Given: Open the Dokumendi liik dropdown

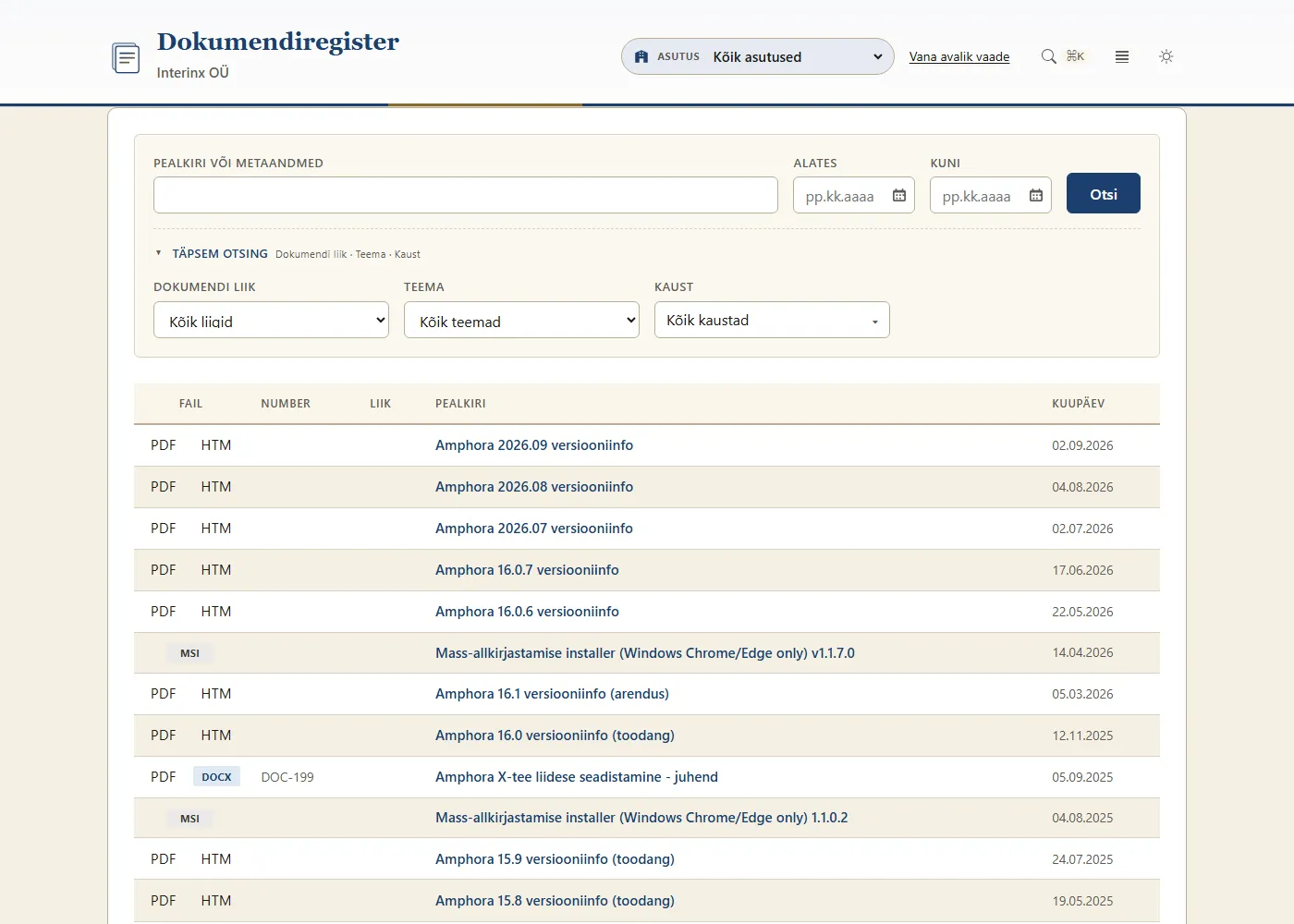Looking at the screenshot, I should click(x=271, y=320).
